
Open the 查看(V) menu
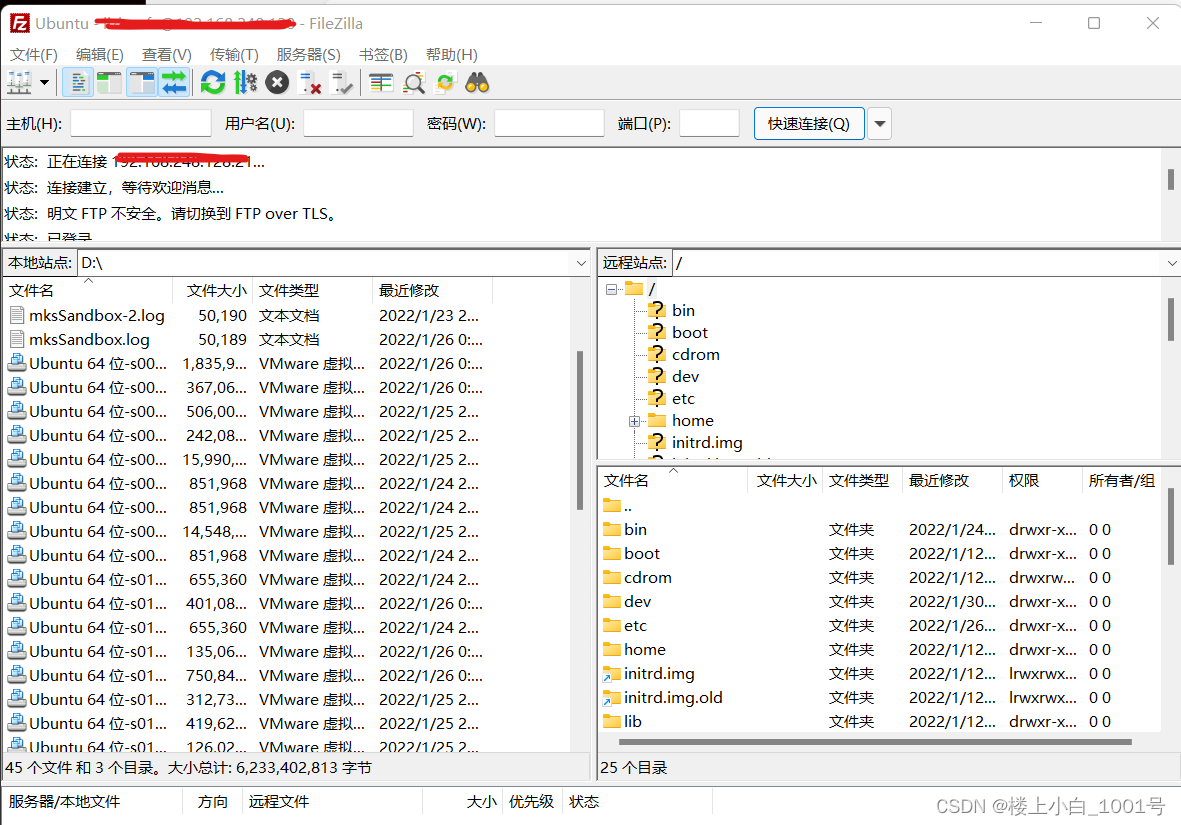click(166, 54)
